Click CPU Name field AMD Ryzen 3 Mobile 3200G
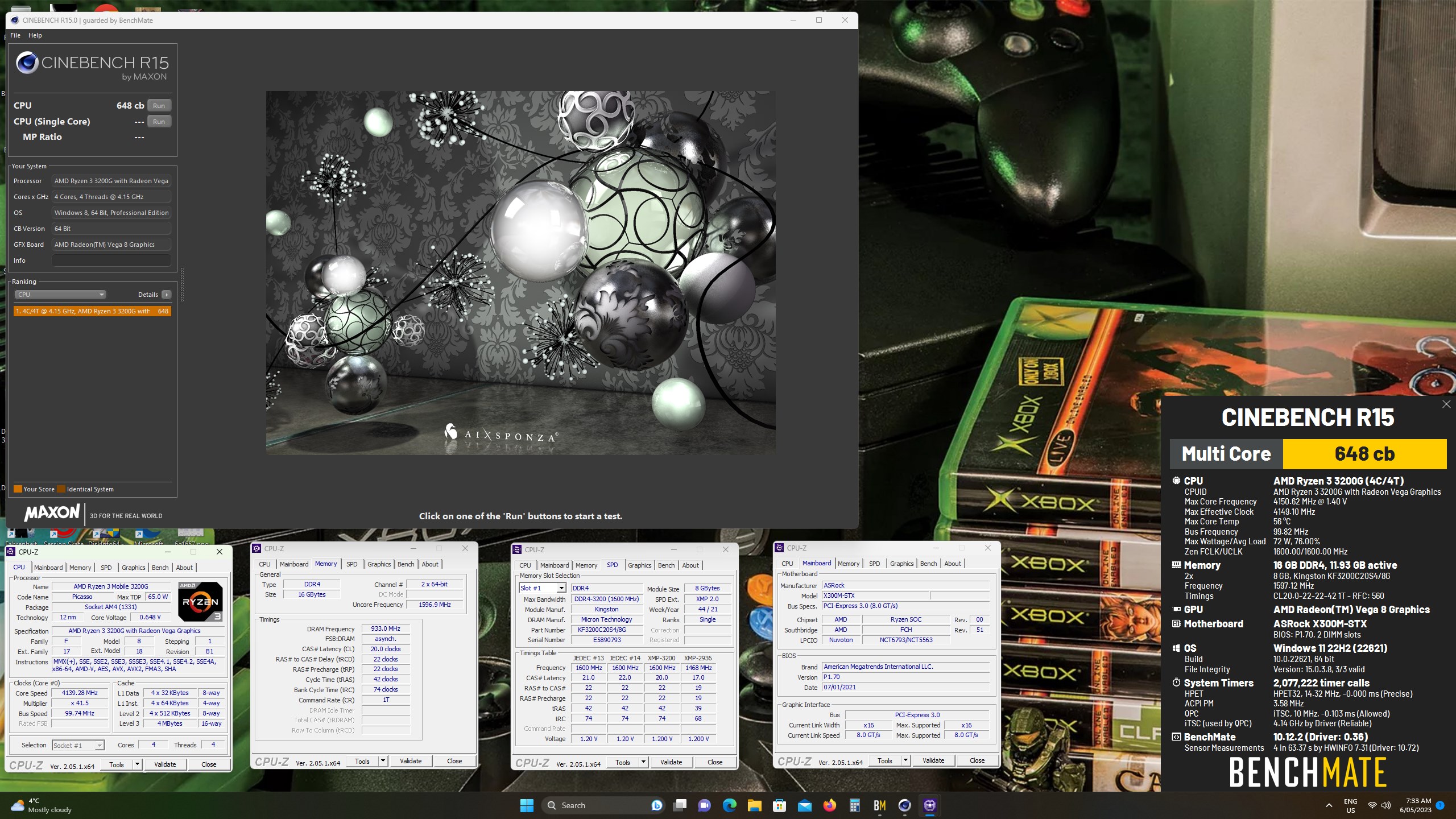The image size is (1456, 819). [x=111, y=586]
